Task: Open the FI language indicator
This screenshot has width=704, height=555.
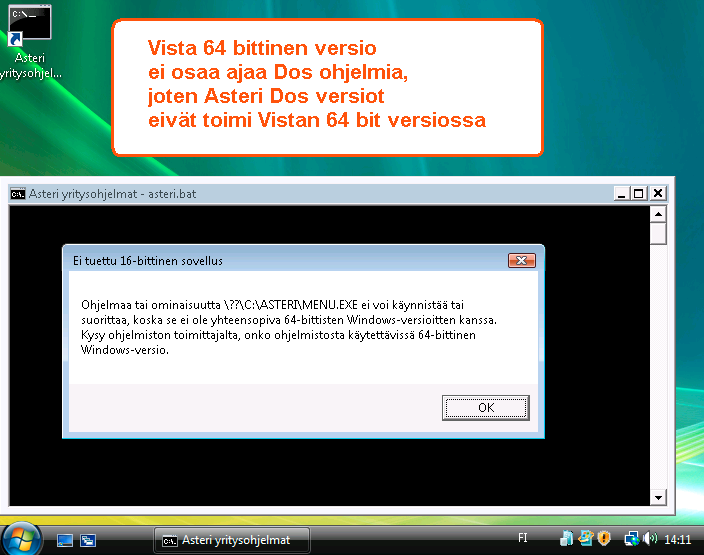Action: pyautogui.click(x=523, y=538)
